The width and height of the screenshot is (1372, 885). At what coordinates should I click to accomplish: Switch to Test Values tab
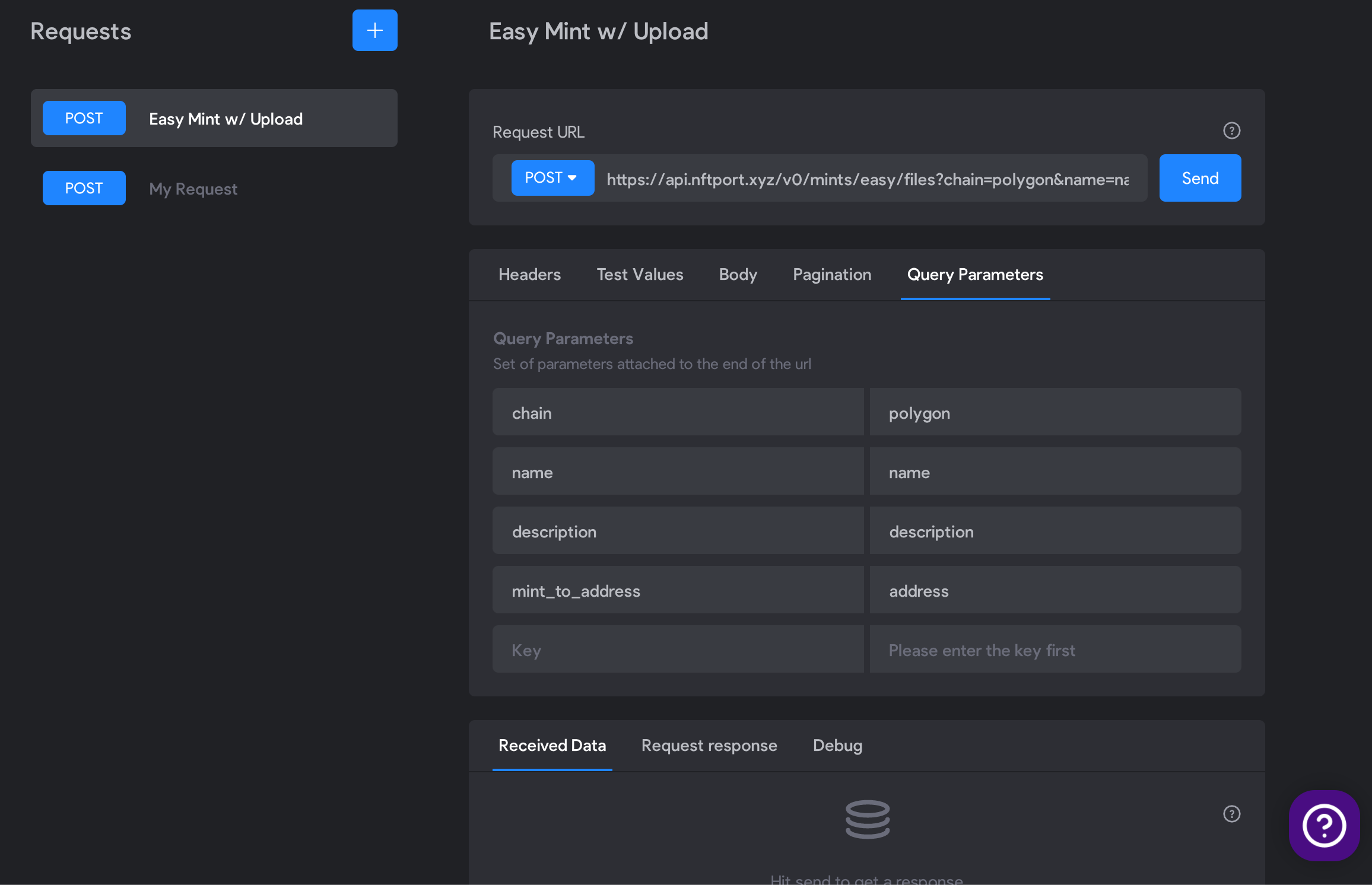pyautogui.click(x=640, y=275)
